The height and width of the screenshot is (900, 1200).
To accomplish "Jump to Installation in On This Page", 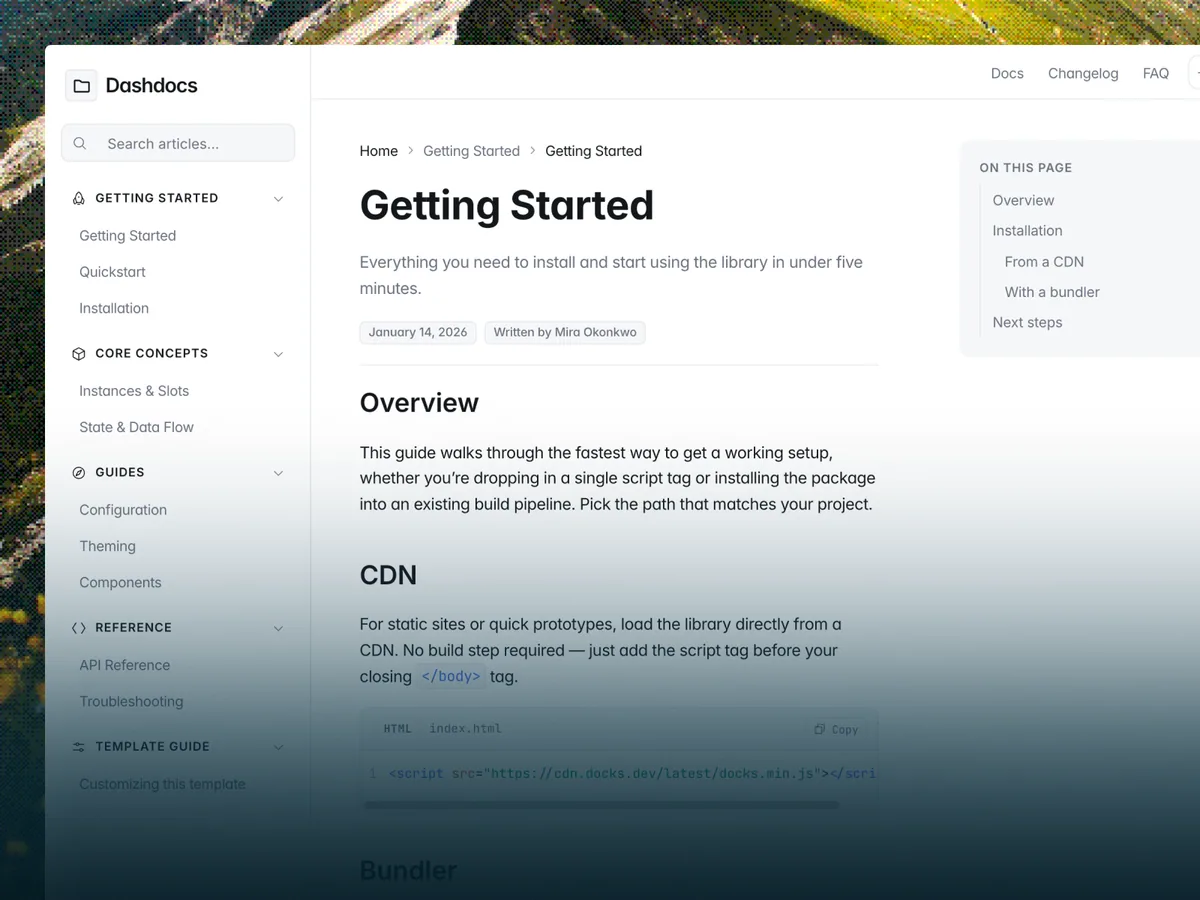I will pos(1027,230).
